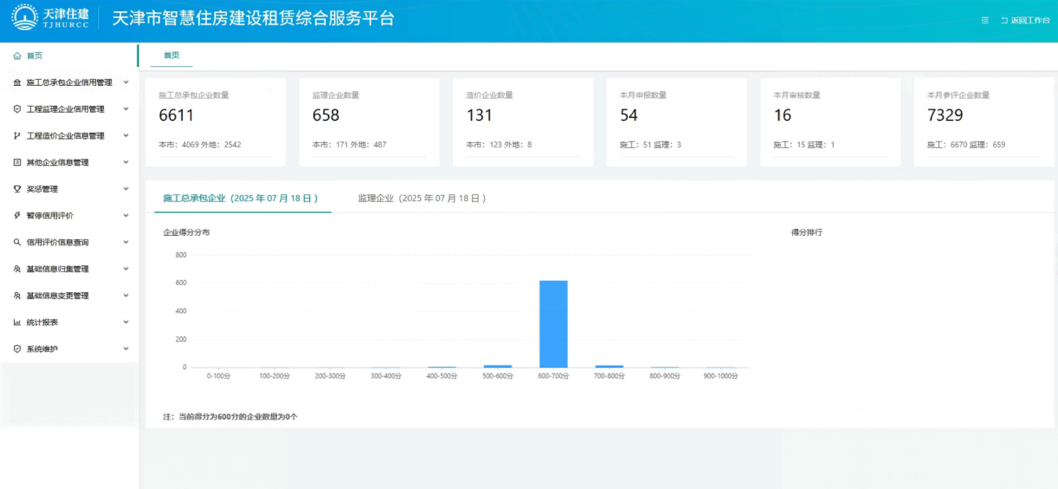Expand the 工程造价企业信息管理 chevron
The width and height of the screenshot is (1058, 489).
pyautogui.click(x=126, y=135)
